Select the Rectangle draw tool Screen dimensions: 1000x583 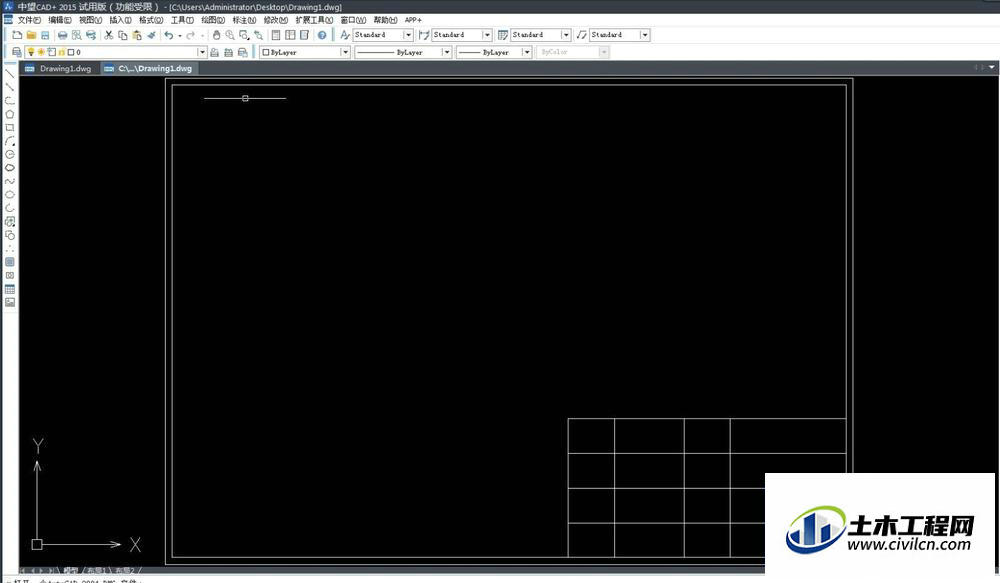(10, 128)
